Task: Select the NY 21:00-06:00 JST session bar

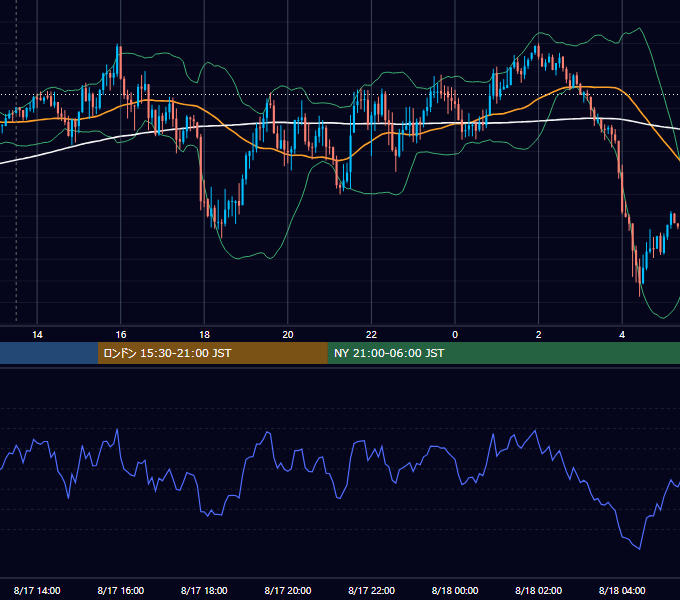Action: (503, 353)
